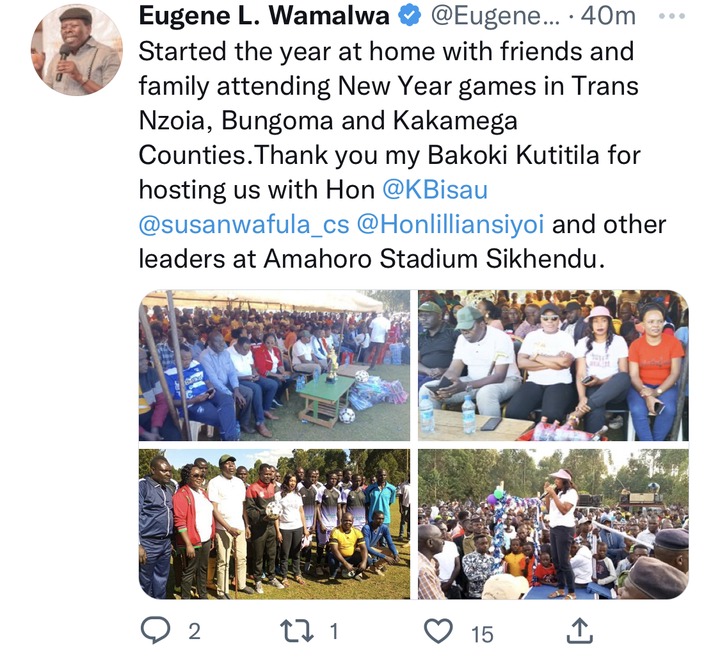This screenshot has height=657, width=720.
Task: Click the @Eugene... username handle
Action: click(x=495, y=17)
